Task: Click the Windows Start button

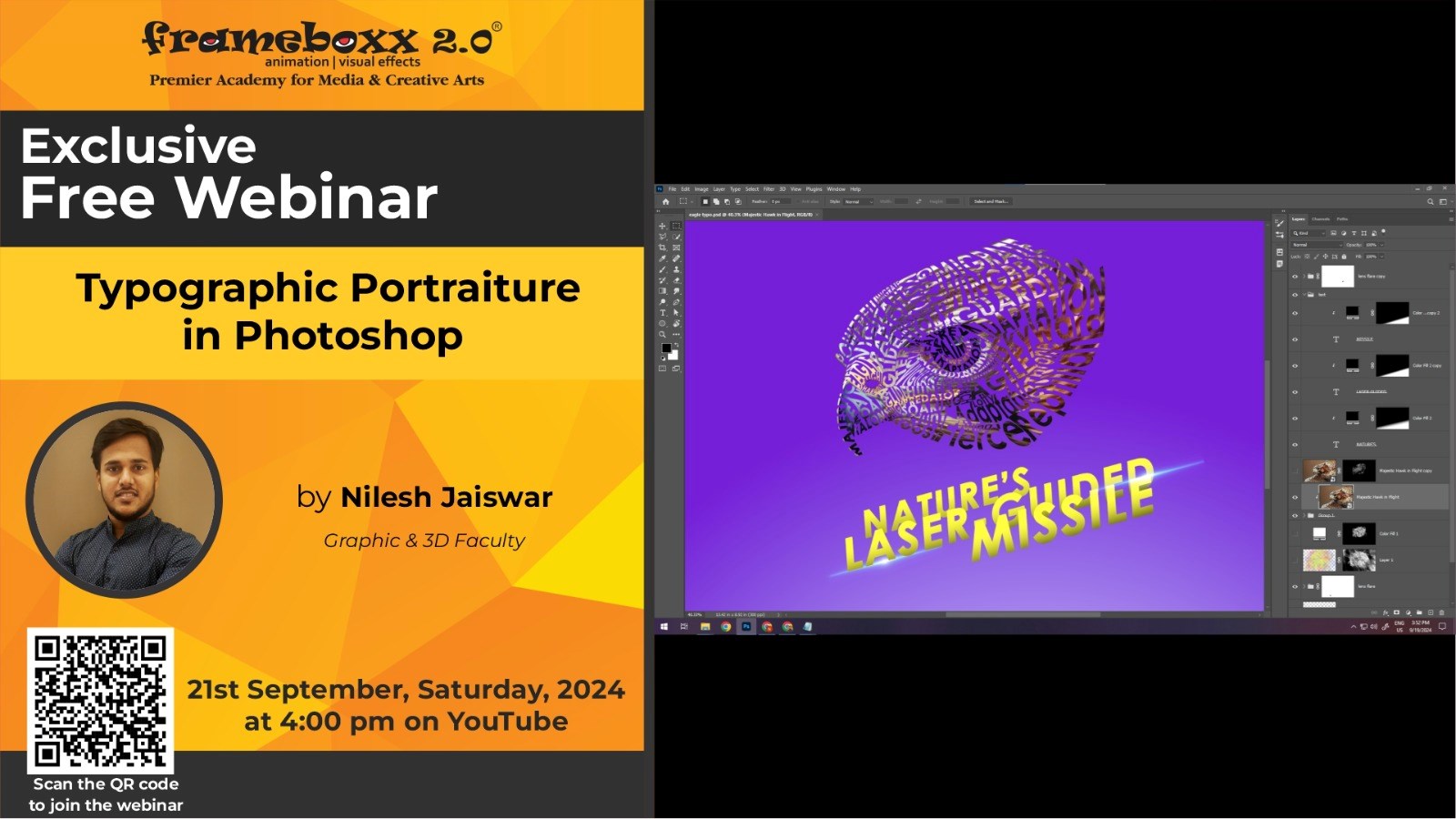Action: [664, 627]
